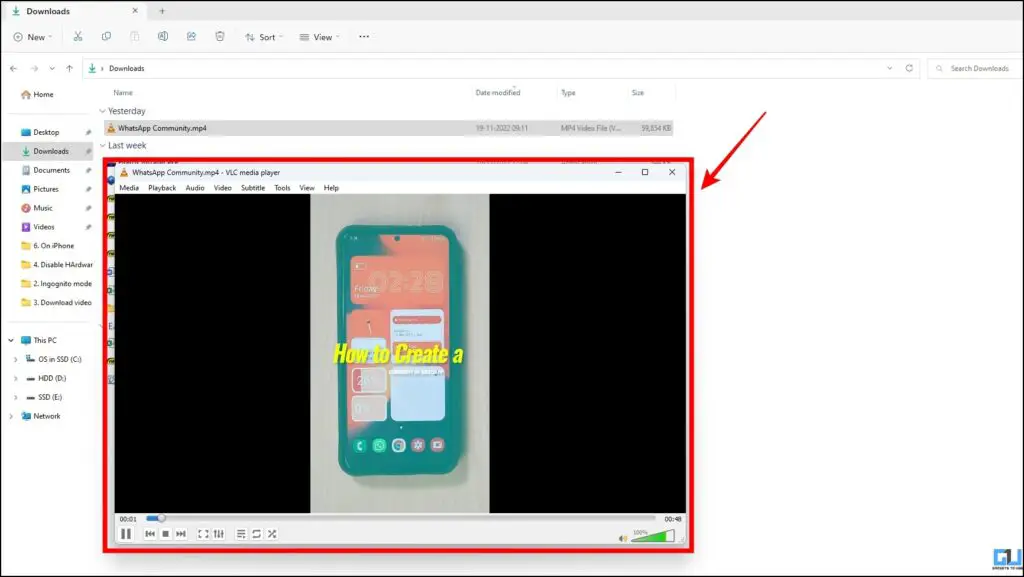
Task: Open the VLC Subtitle menu
Action: click(253, 188)
